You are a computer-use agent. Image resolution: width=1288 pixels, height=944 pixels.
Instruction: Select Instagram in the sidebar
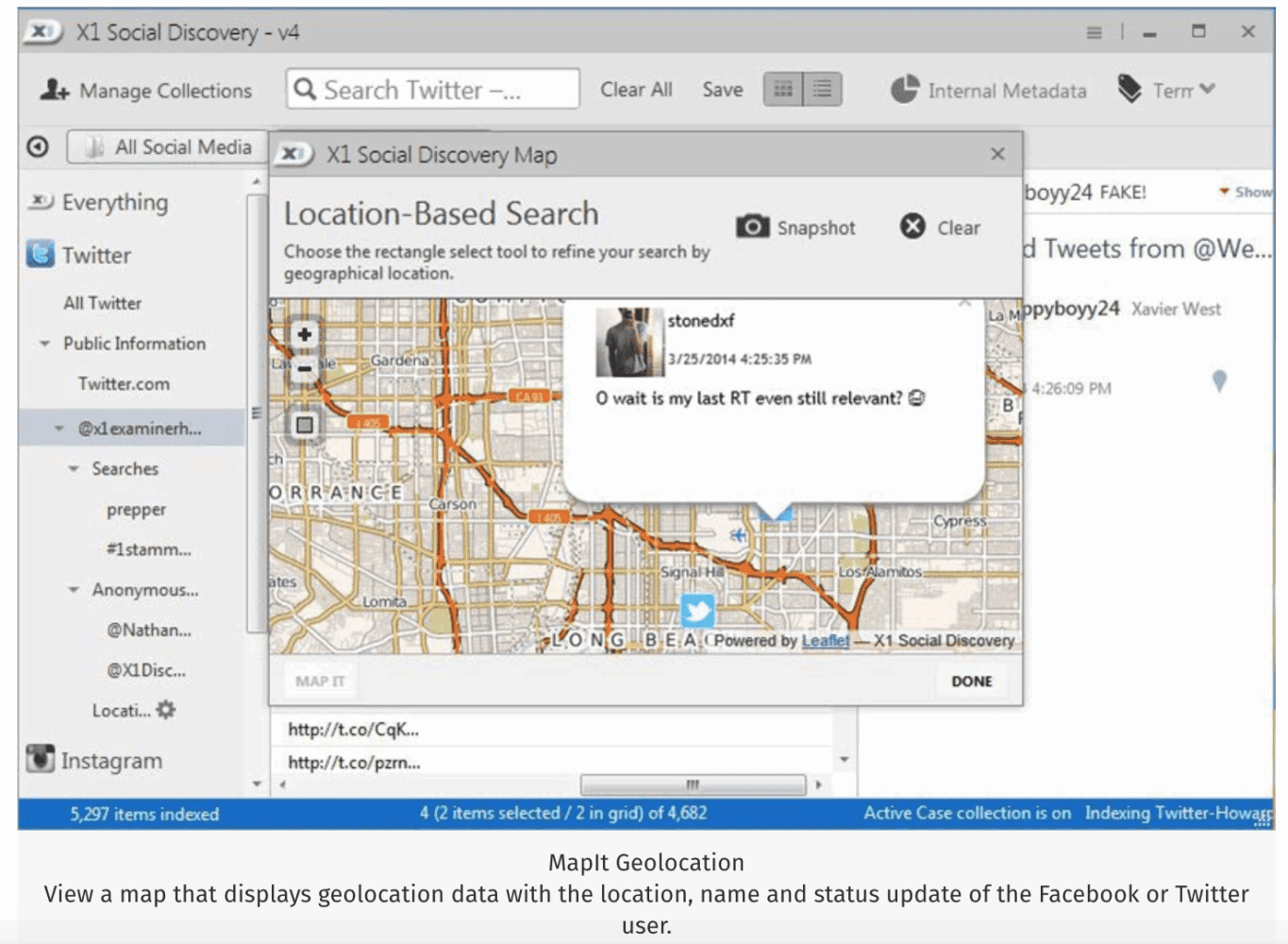click(110, 761)
